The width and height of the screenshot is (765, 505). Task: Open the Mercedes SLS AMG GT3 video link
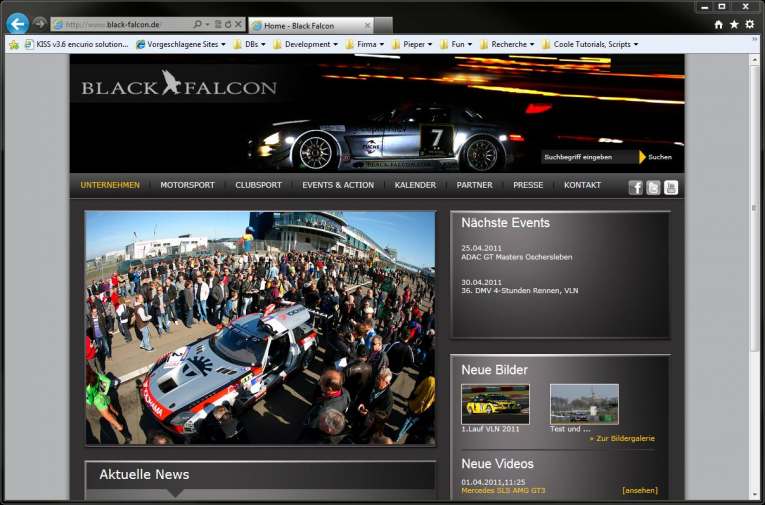point(503,490)
